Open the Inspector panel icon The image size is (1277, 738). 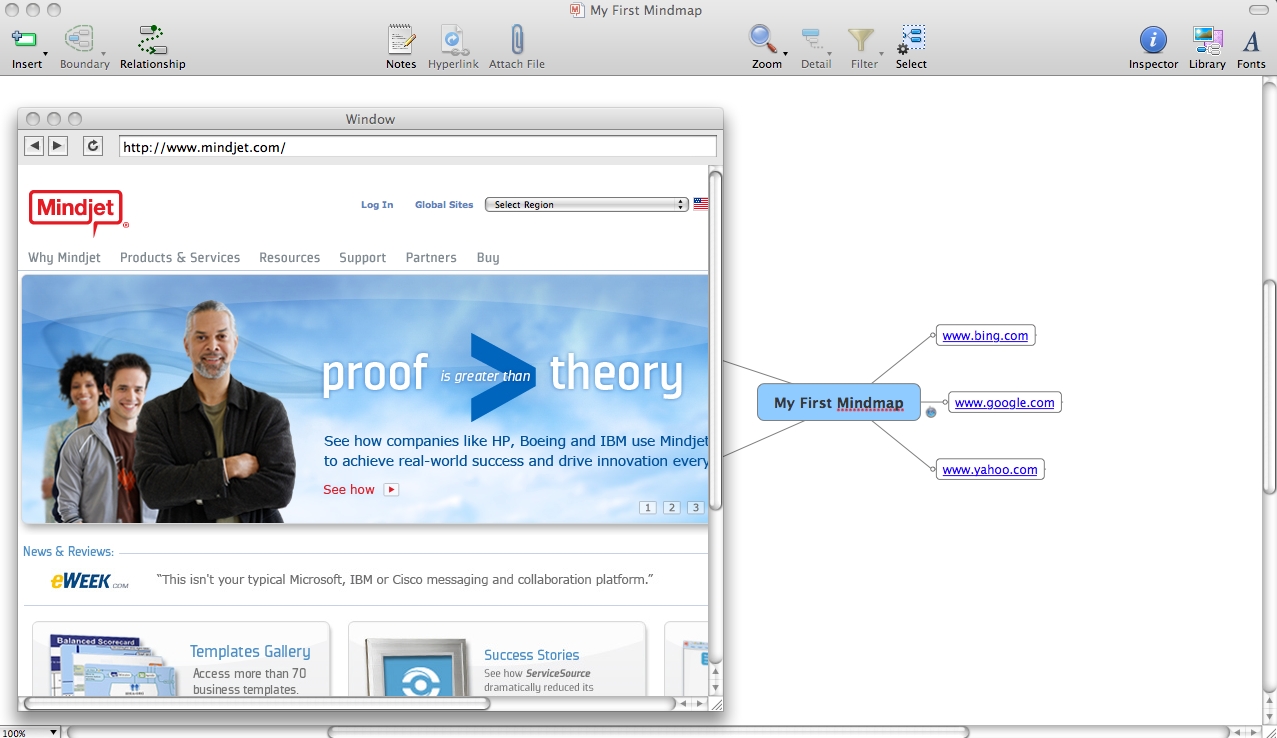[1152, 40]
